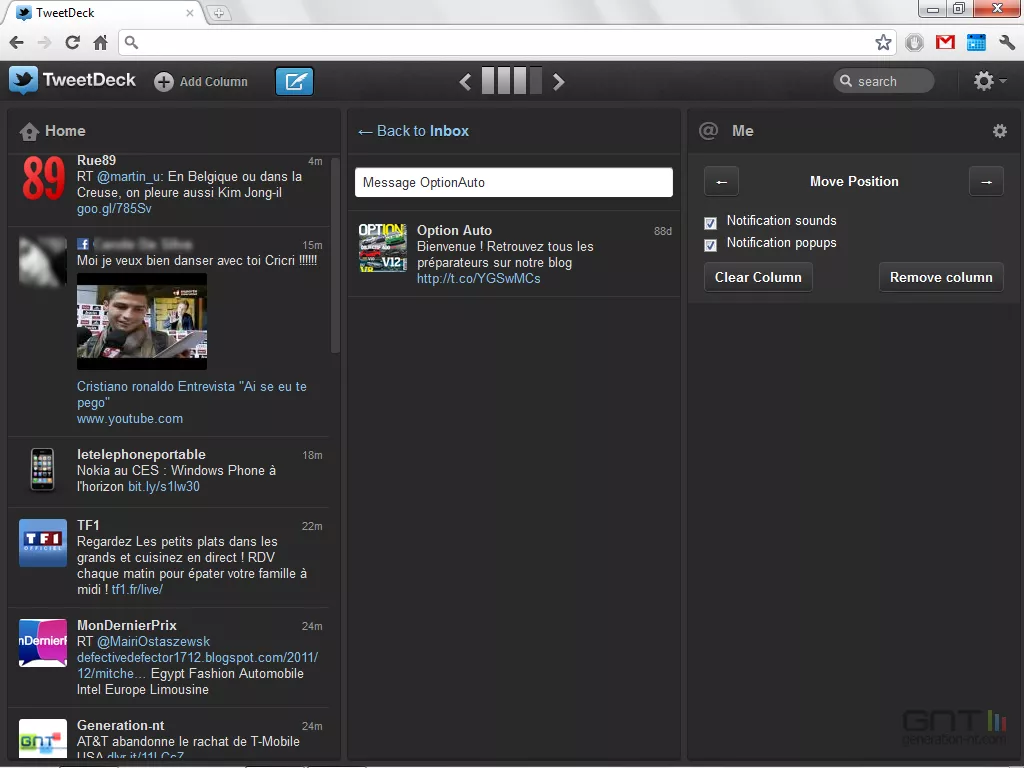1024x768 pixels.
Task: Click the @ icon on the Me column
Action: (709, 130)
